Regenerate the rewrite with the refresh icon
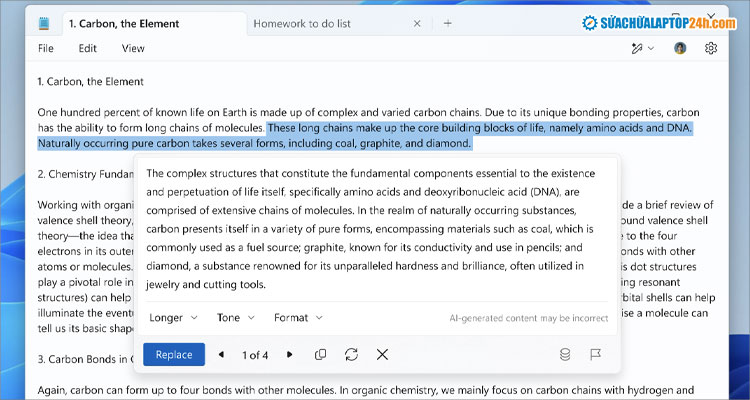The image size is (750, 400). click(351, 354)
